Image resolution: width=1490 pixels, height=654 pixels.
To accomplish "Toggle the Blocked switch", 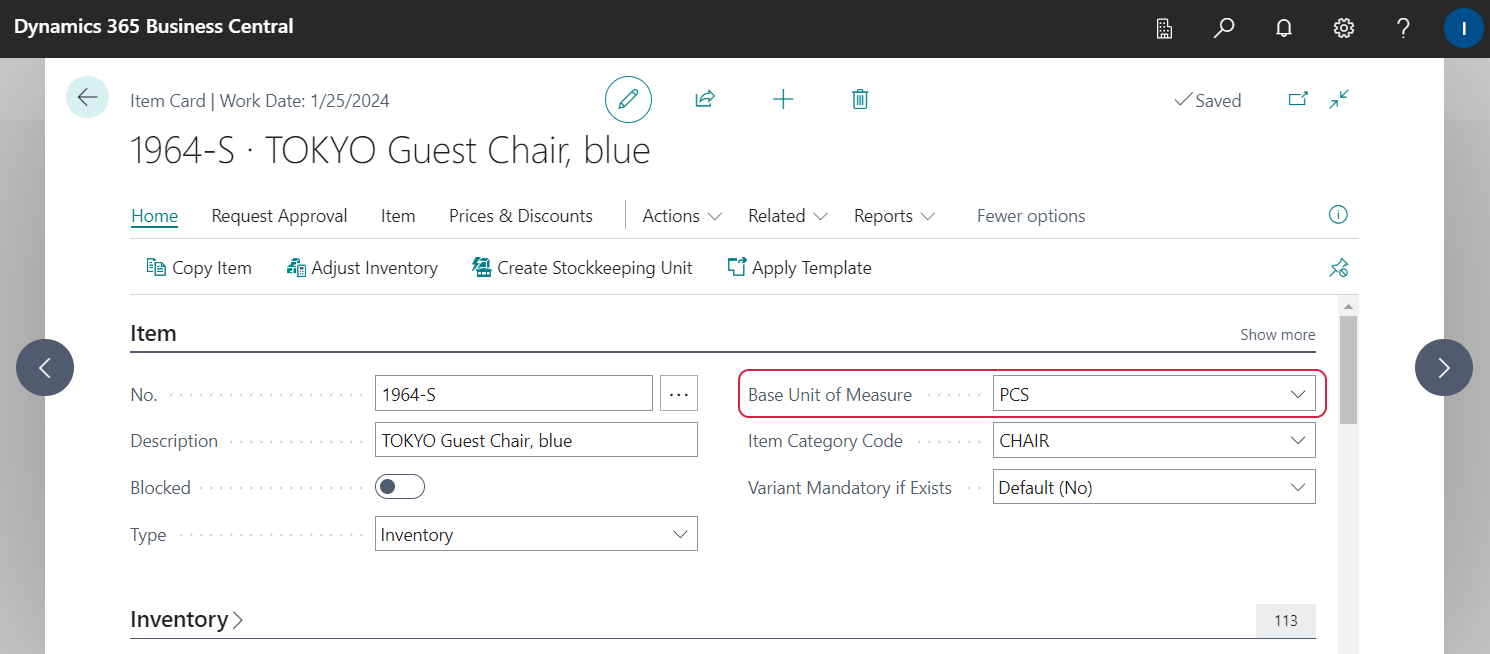I will click(x=400, y=487).
